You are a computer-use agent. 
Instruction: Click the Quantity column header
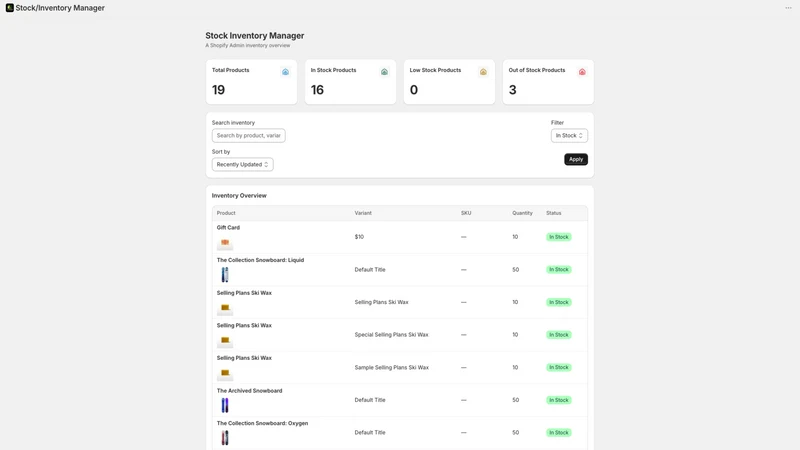click(522, 213)
